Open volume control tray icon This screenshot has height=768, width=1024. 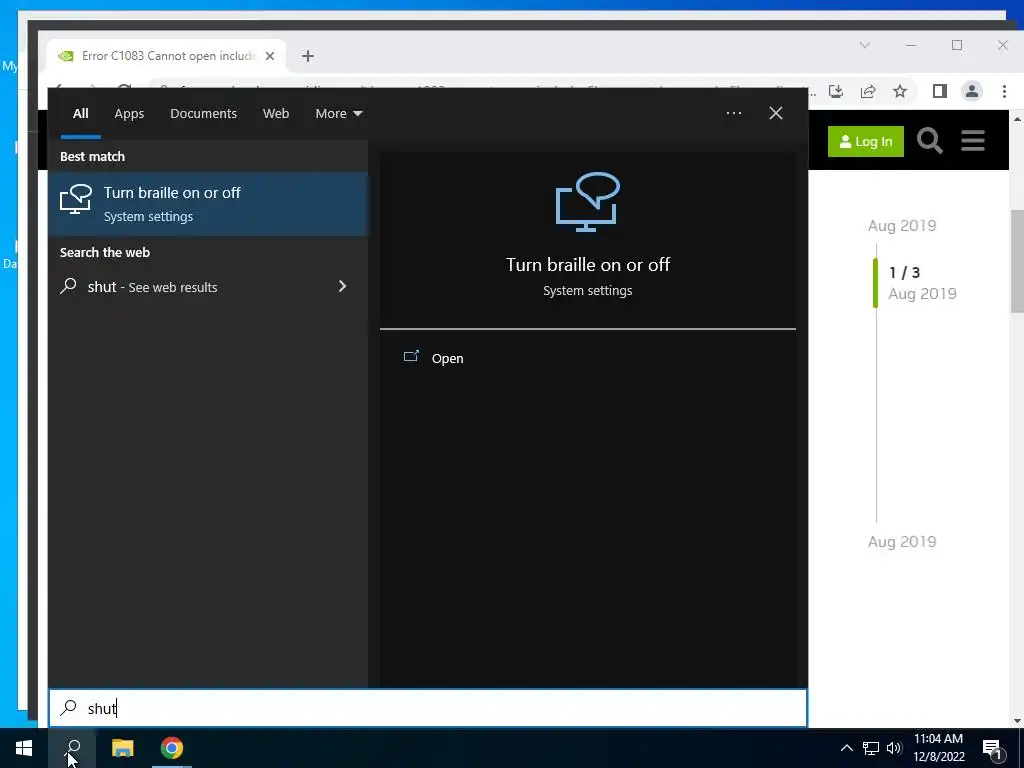(894, 748)
